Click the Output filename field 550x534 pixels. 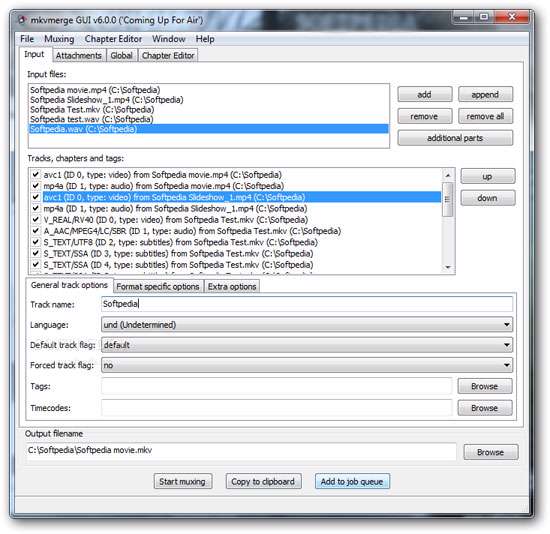pos(241,450)
